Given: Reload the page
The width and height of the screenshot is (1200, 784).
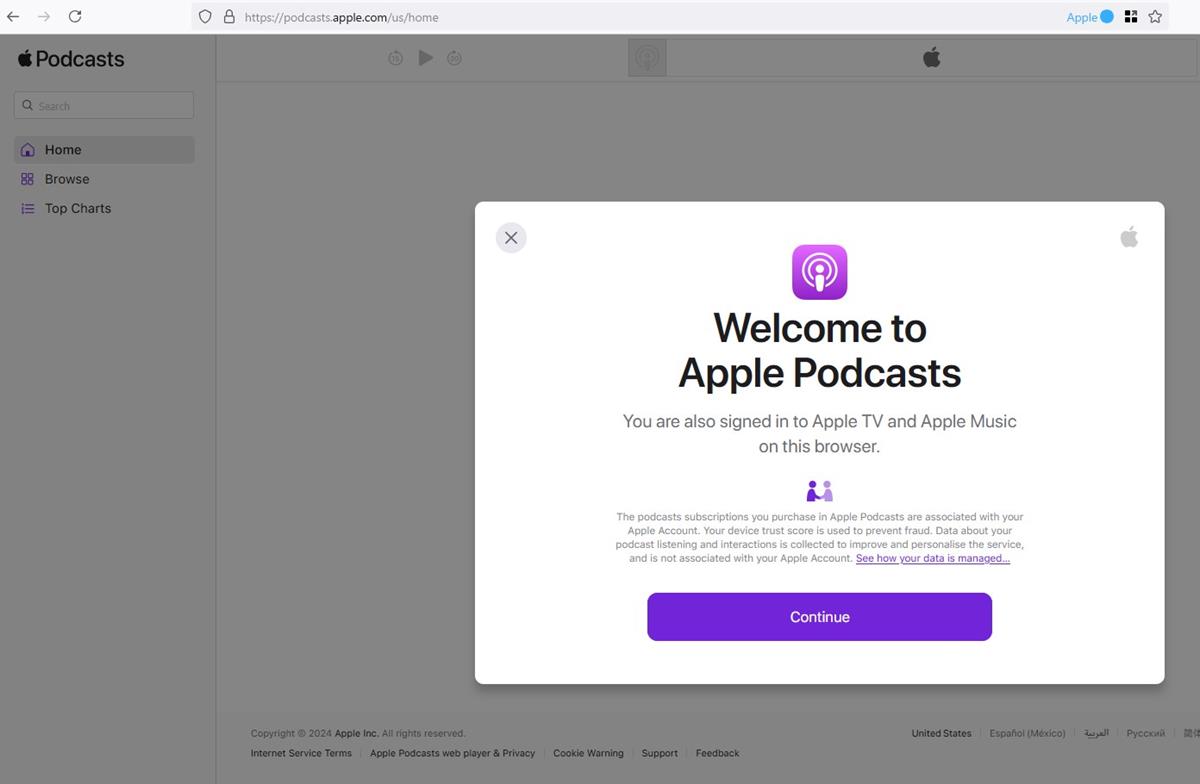Looking at the screenshot, I should 75,16.
